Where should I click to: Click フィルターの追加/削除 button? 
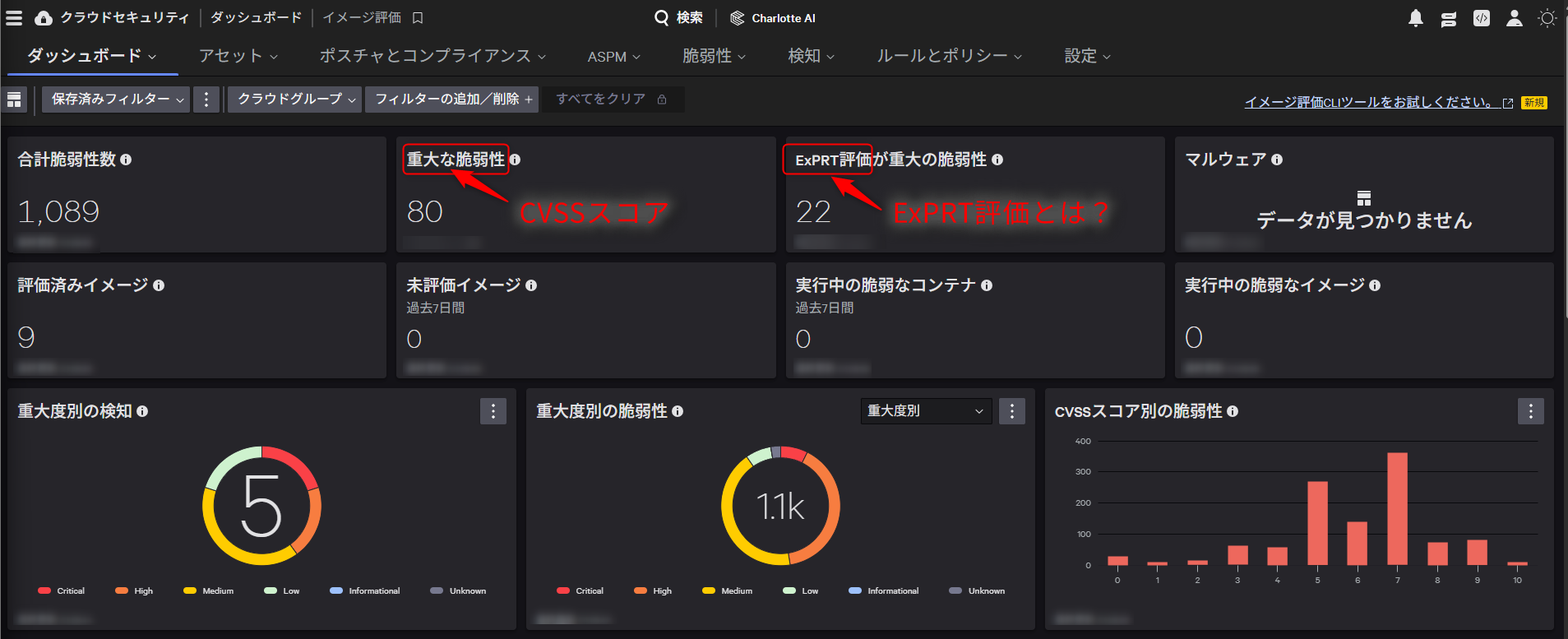click(452, 100)
